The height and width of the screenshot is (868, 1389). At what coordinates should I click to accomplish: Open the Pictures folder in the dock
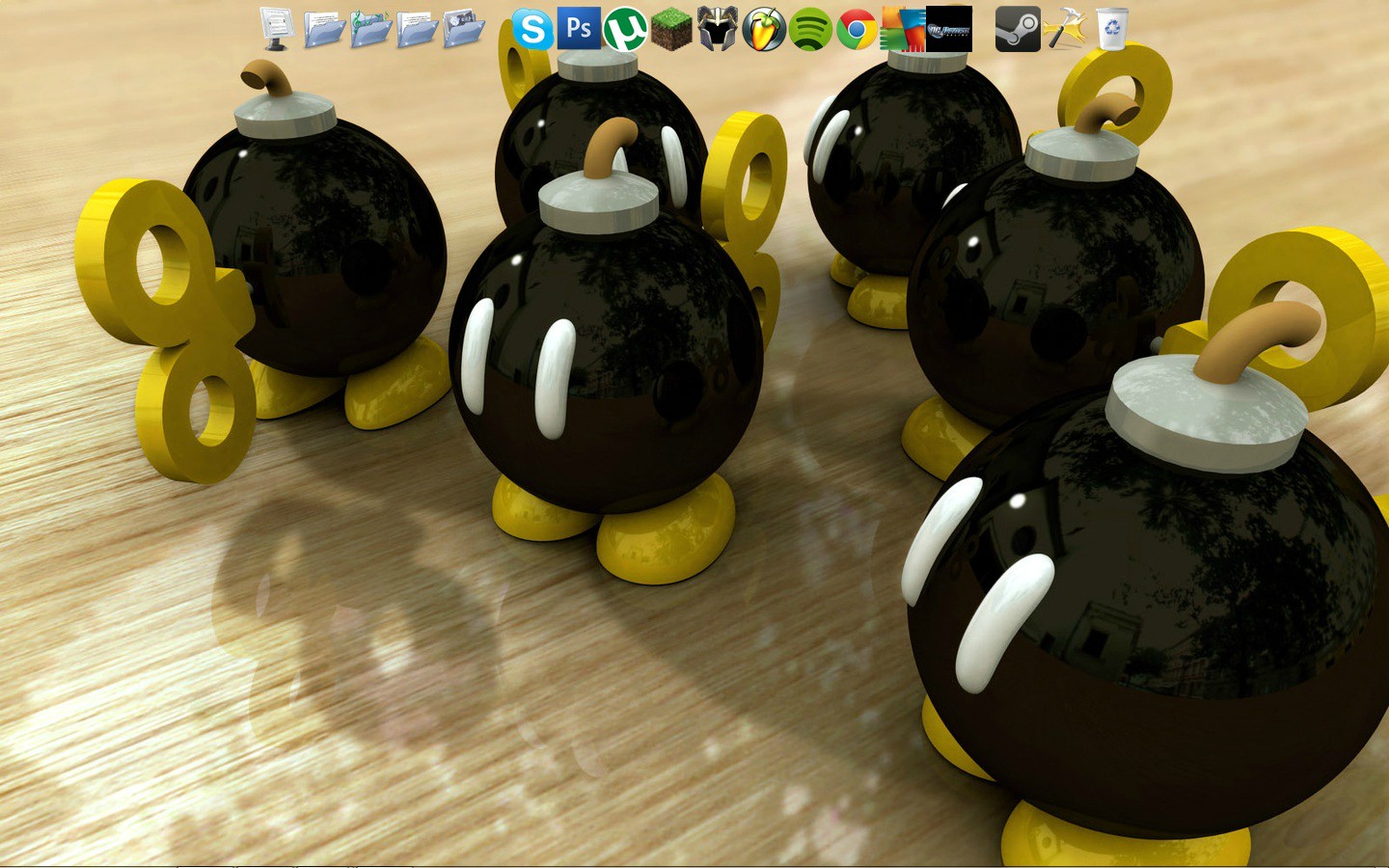click(464, 29)
